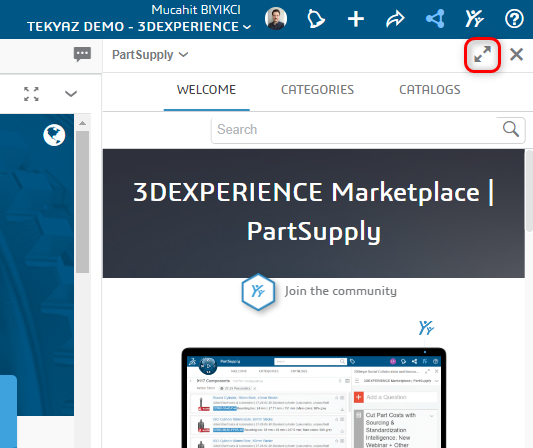Click the user profile photo

(x=276, y=19)
